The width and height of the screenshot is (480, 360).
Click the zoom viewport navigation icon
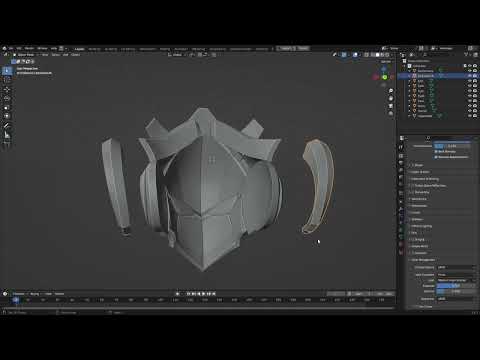coord(391,91)
